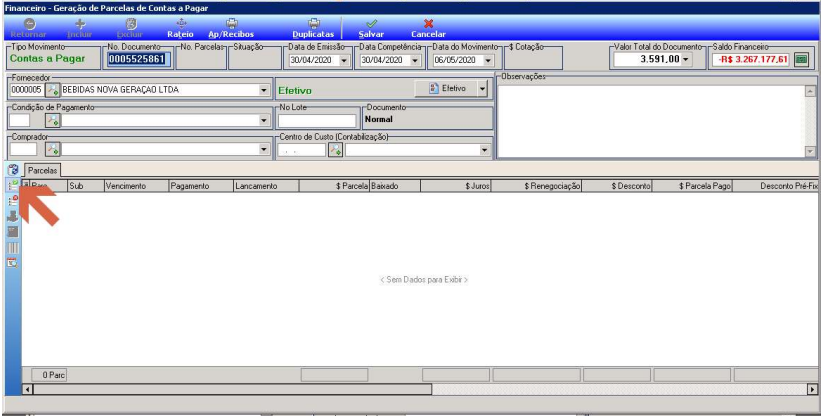Click the $ Parcela Pago column header
Viewport: 821px width, 417px height.
coord(692,186)
